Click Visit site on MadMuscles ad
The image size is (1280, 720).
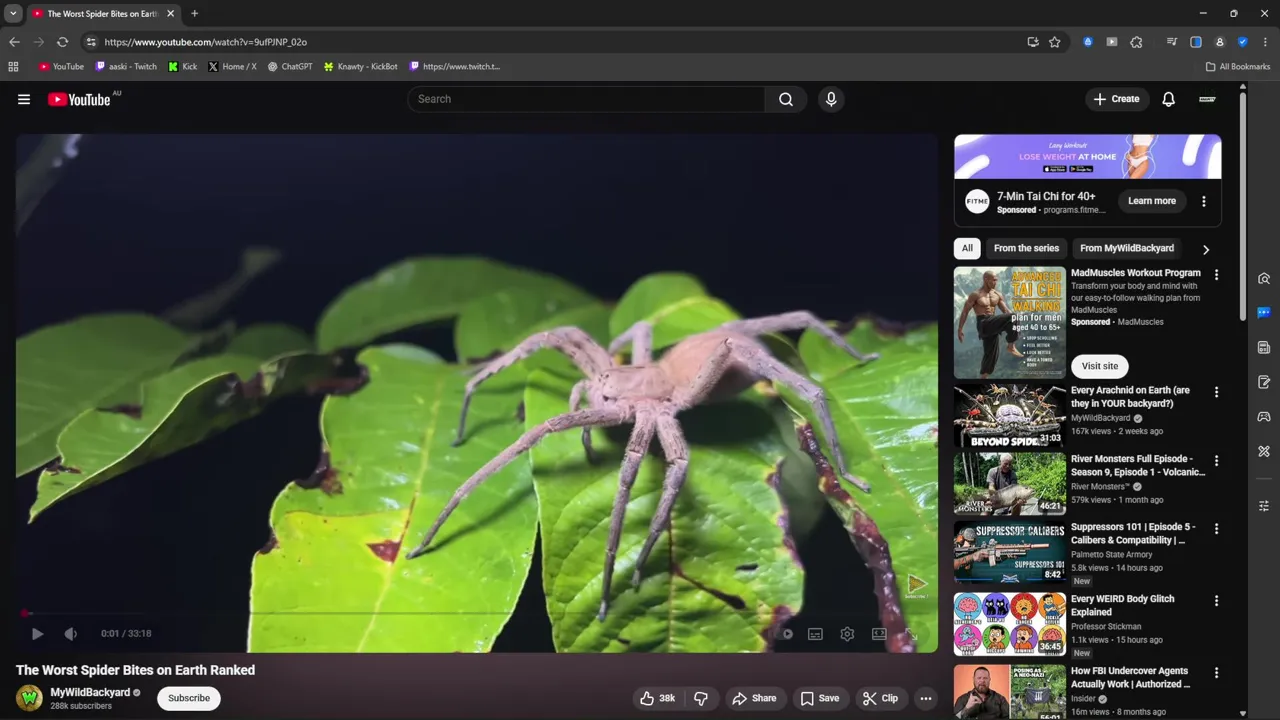[1100, 366]
